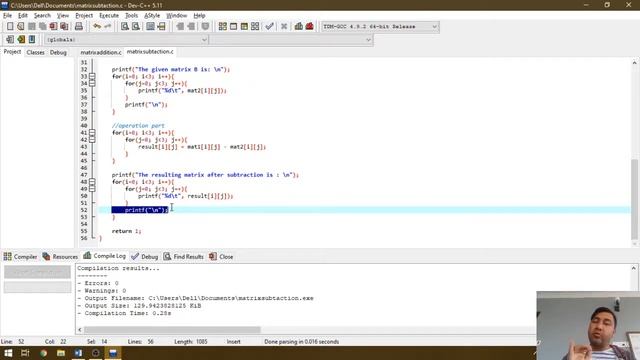
Task: Click the 'return 1;' line in editor
Action: point(127,231)
